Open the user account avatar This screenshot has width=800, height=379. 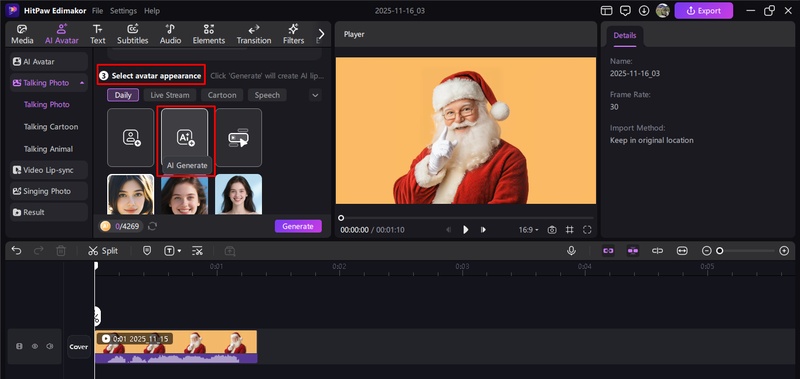tap(663, 11)
